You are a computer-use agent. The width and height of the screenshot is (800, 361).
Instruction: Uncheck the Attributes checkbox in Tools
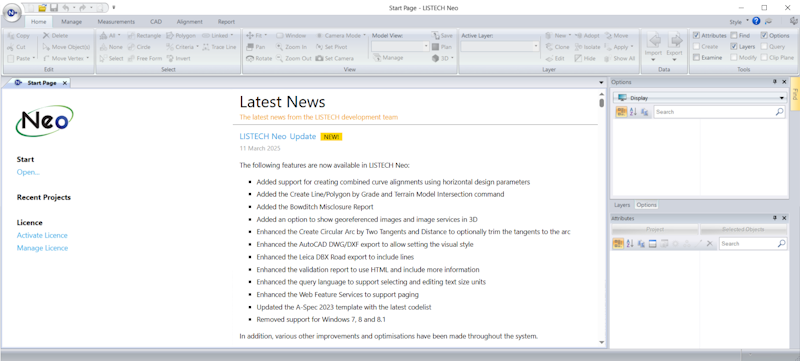[696, 36]
